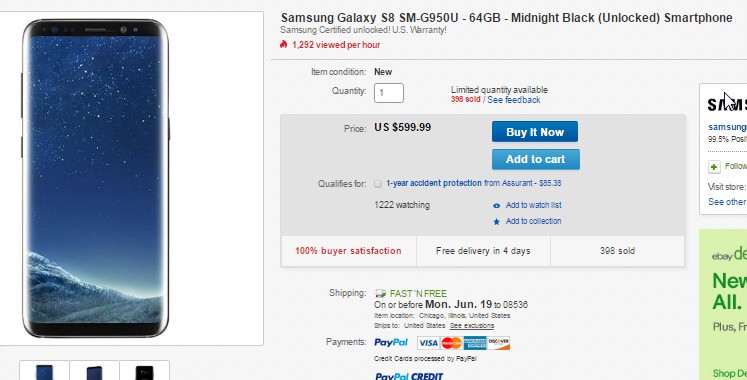Click the American Express card icon
This screenshot has height=380, width=747.
(475, 343)
